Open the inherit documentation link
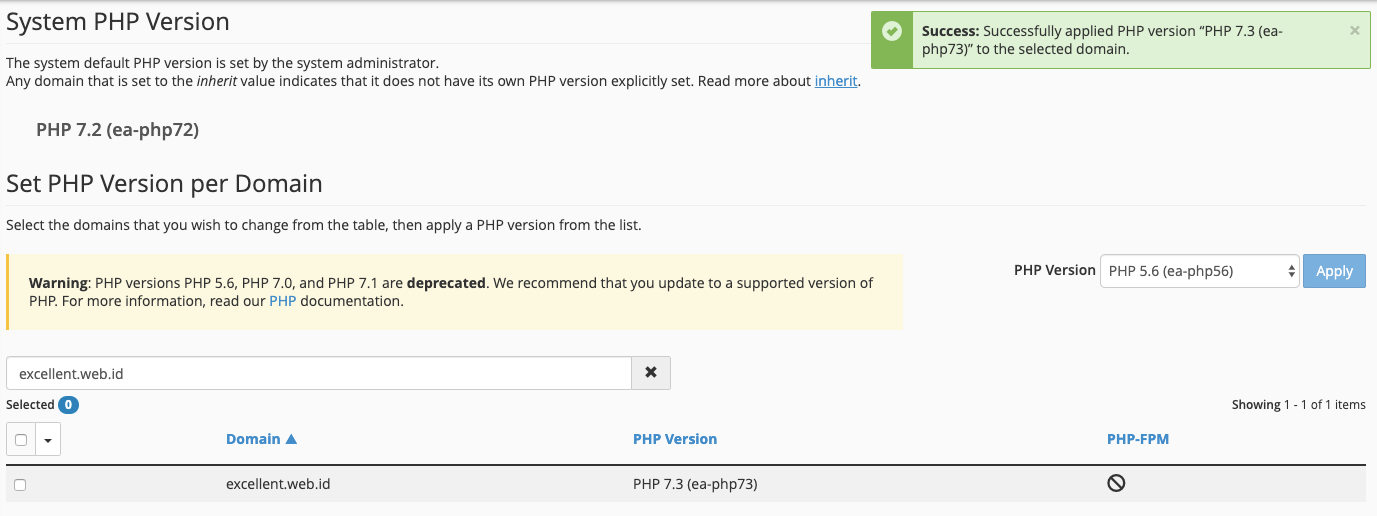 pos(836,81)
